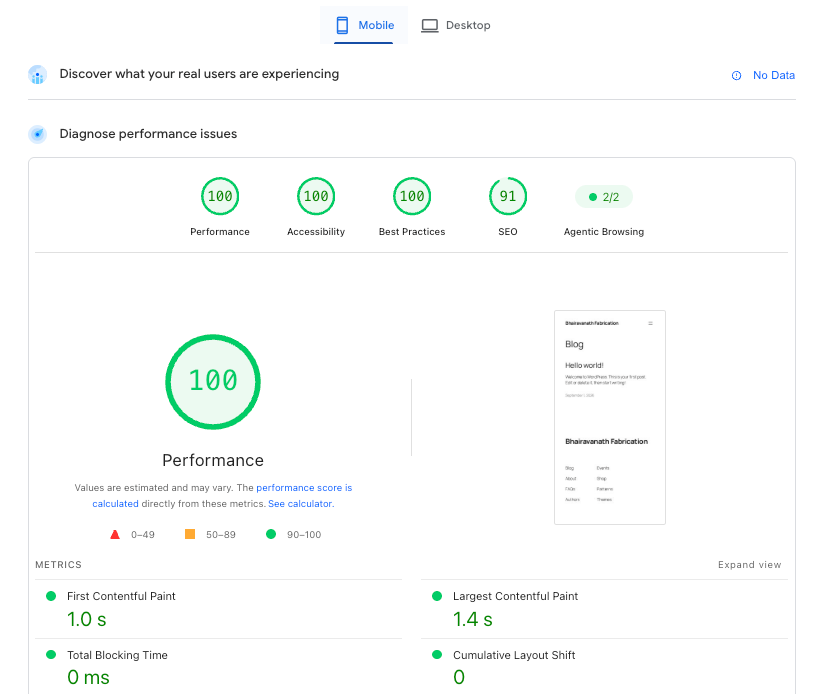Click the red triangle 0–49 legend icon
Image resolution: width=824 pixels, height=694 pixels.
tap(115, 534)
